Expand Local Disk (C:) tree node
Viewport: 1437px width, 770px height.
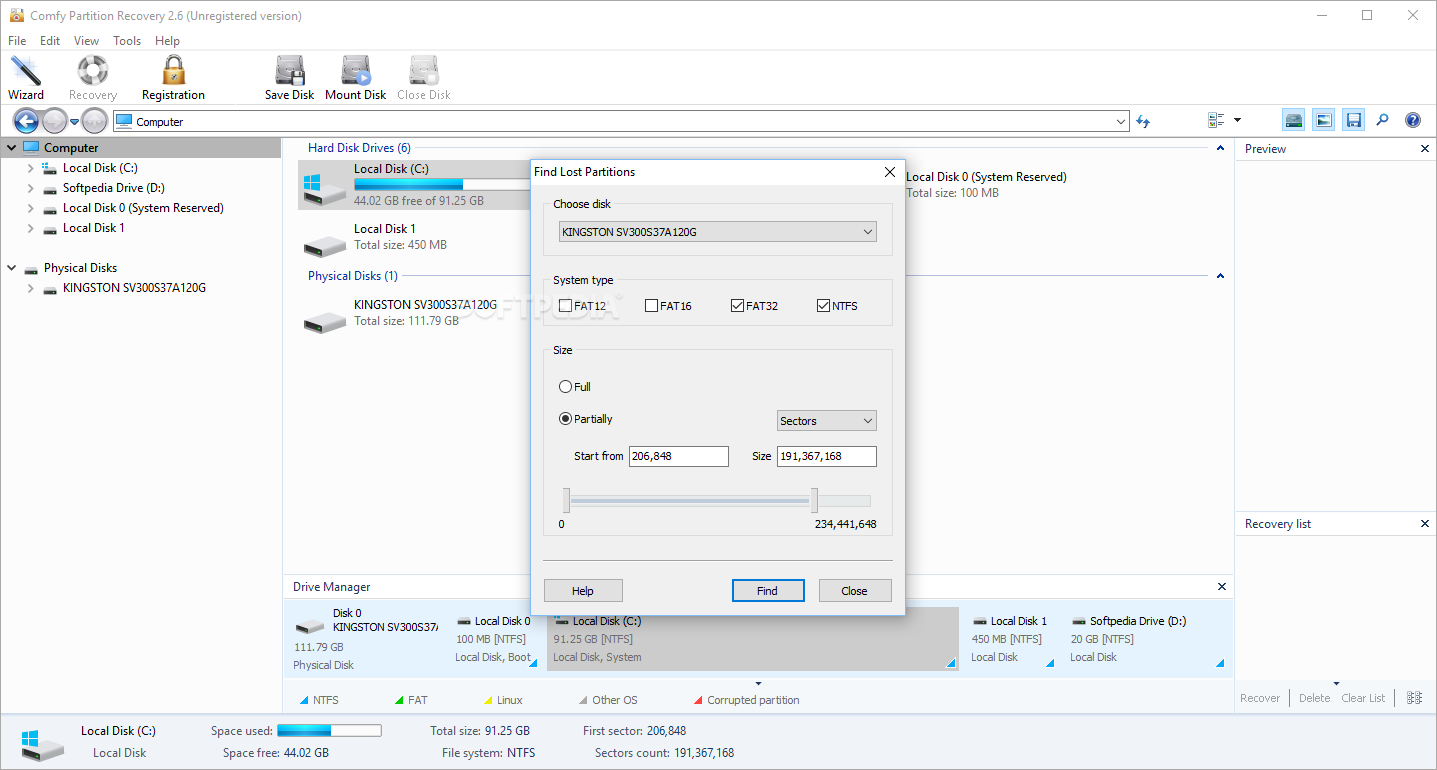point(31,168)
